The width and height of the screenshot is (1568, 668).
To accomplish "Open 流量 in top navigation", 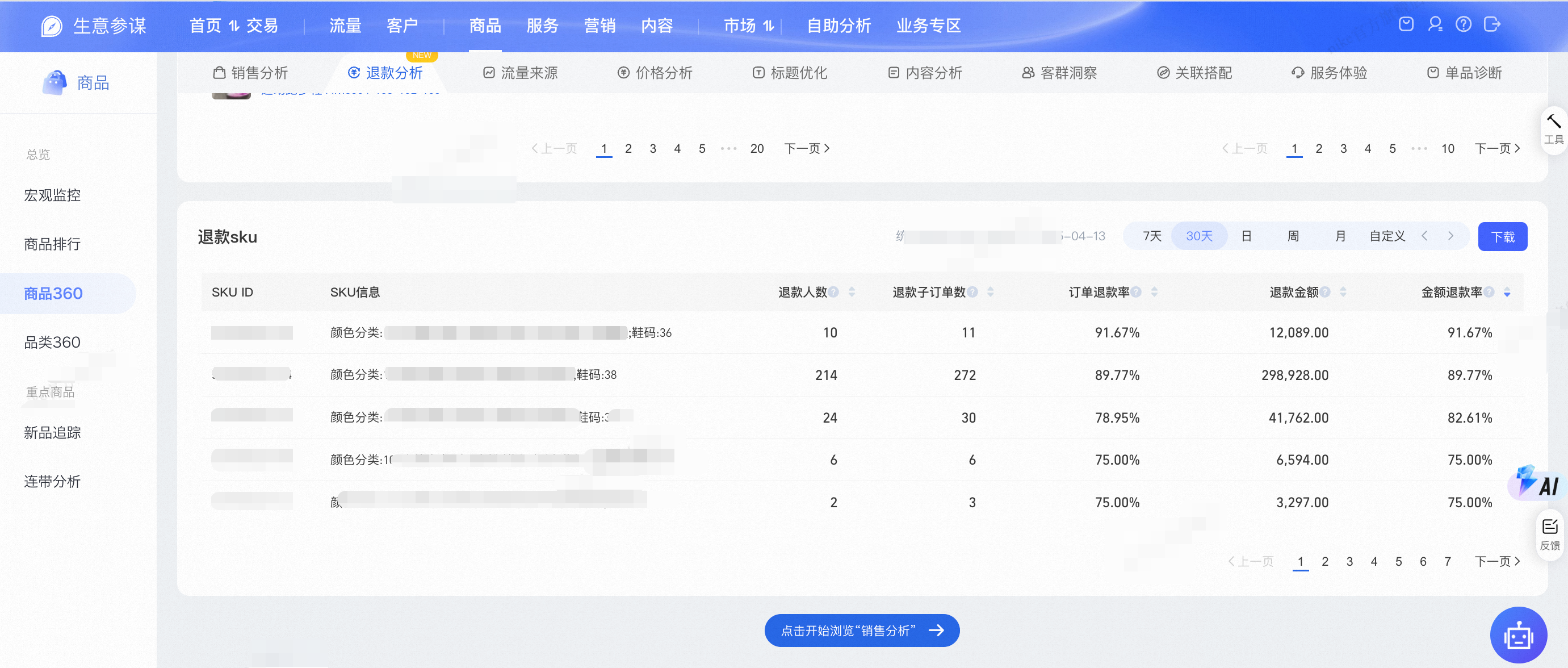I will click(x=345, y=26).
